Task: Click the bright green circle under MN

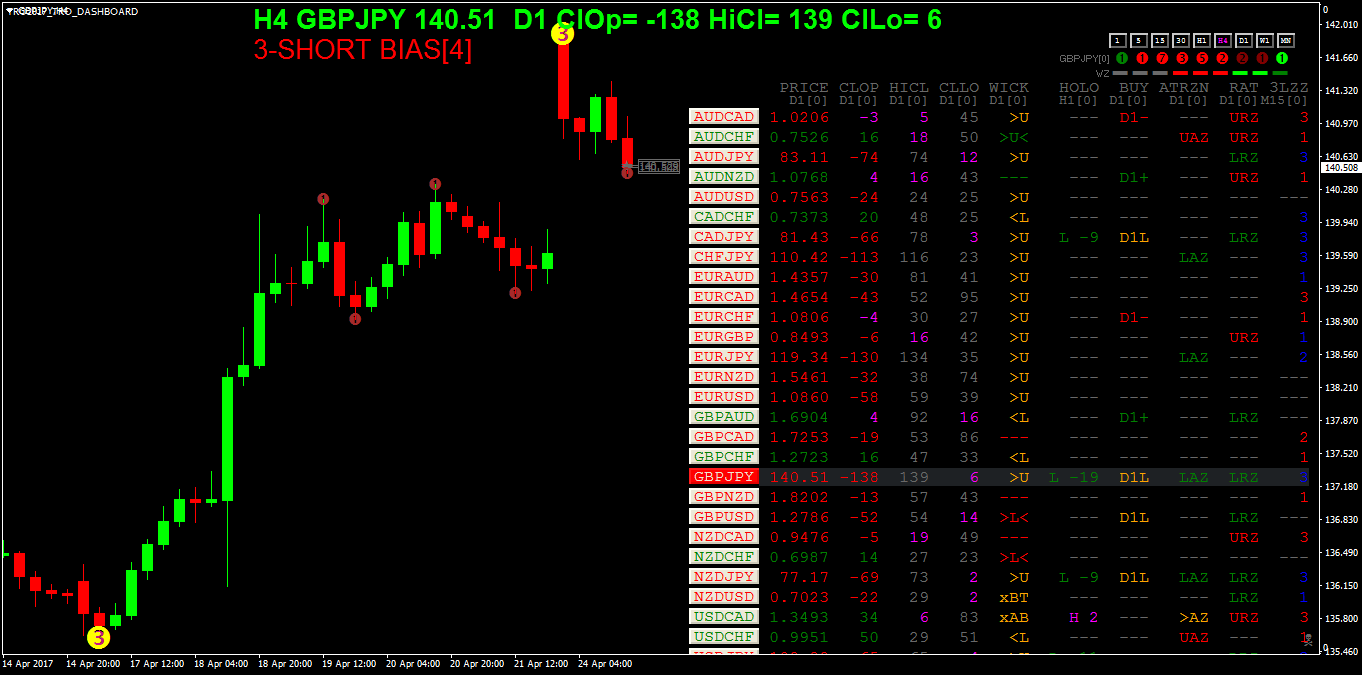Action: coord(1282,58)
